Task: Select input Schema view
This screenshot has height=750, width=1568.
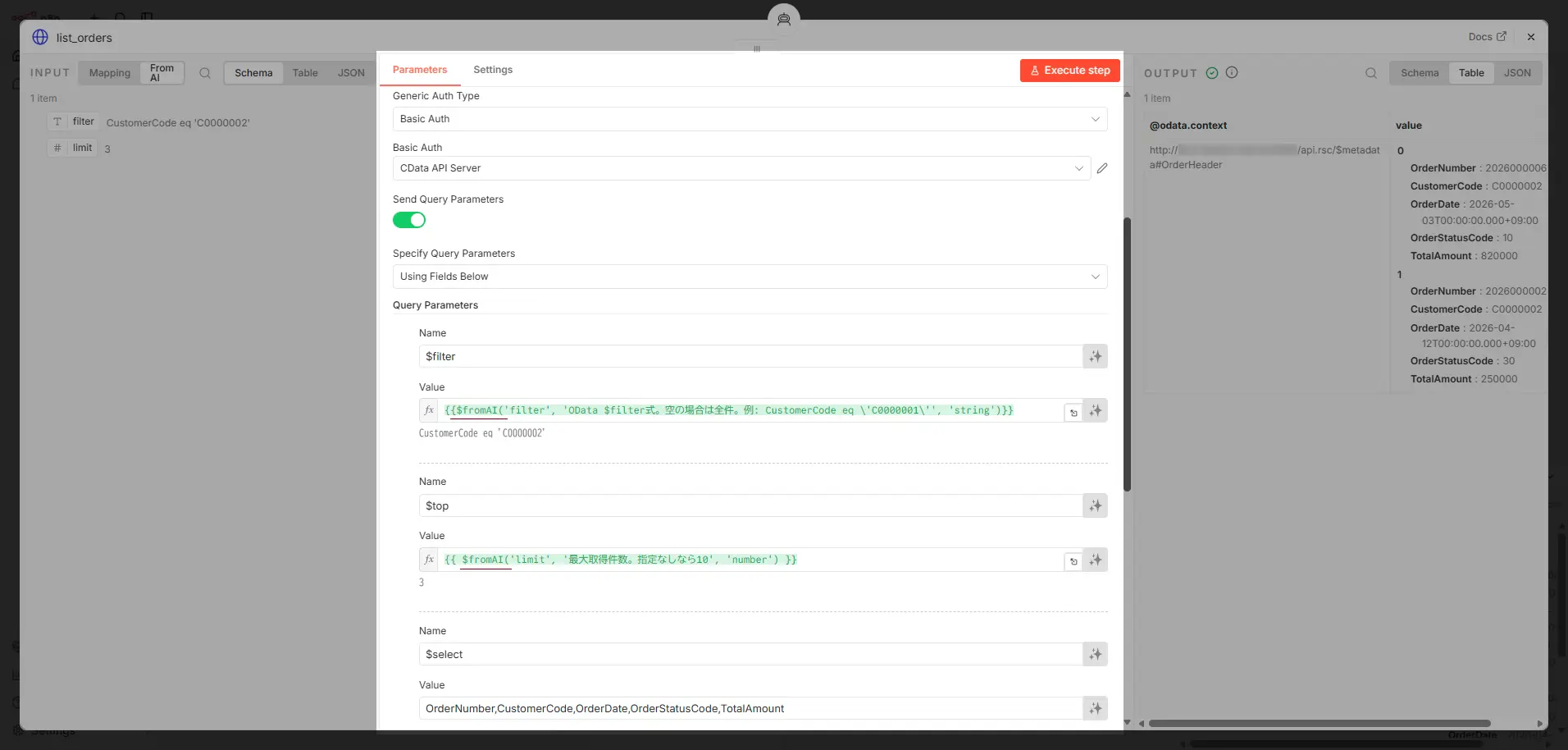Action: [253, 73]
